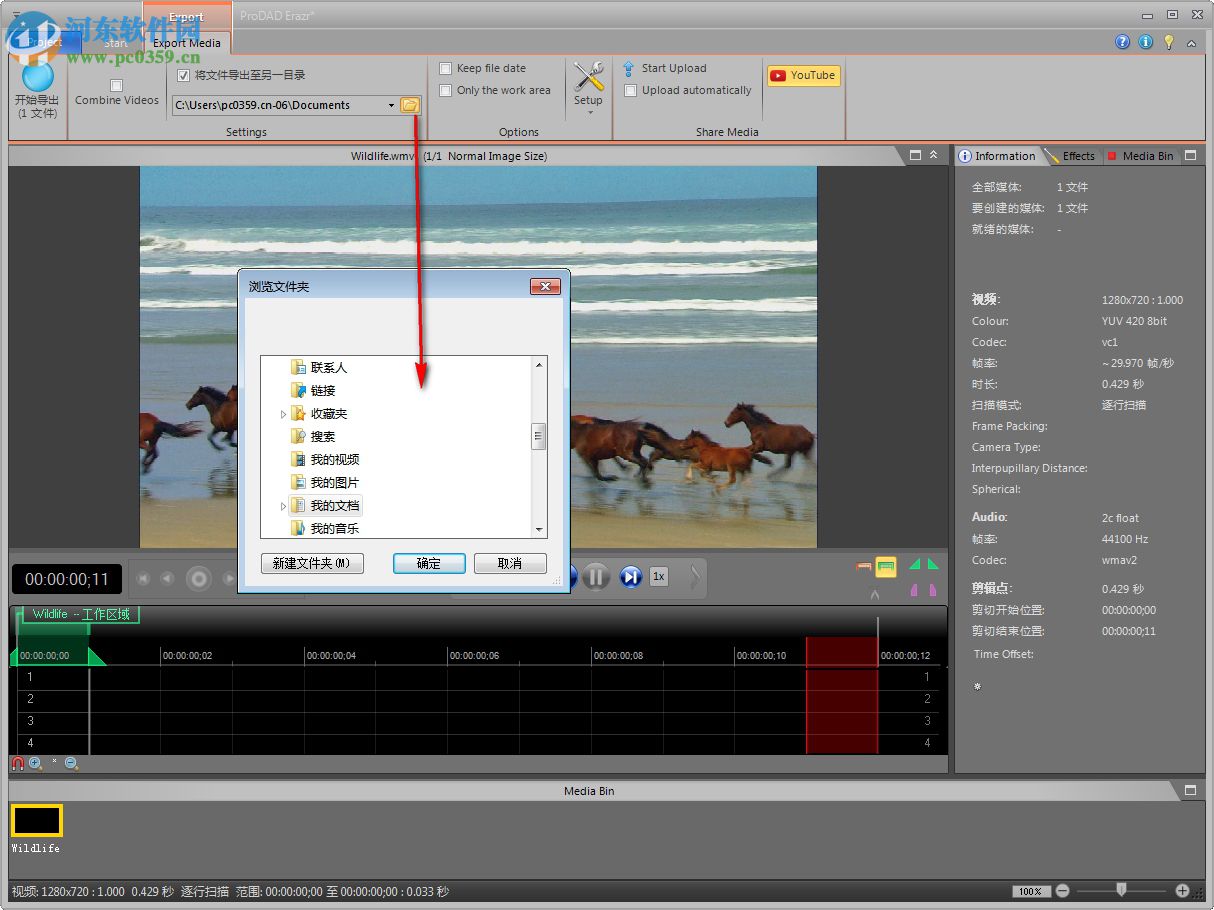Open the export path dropdown list

point(391,105)
